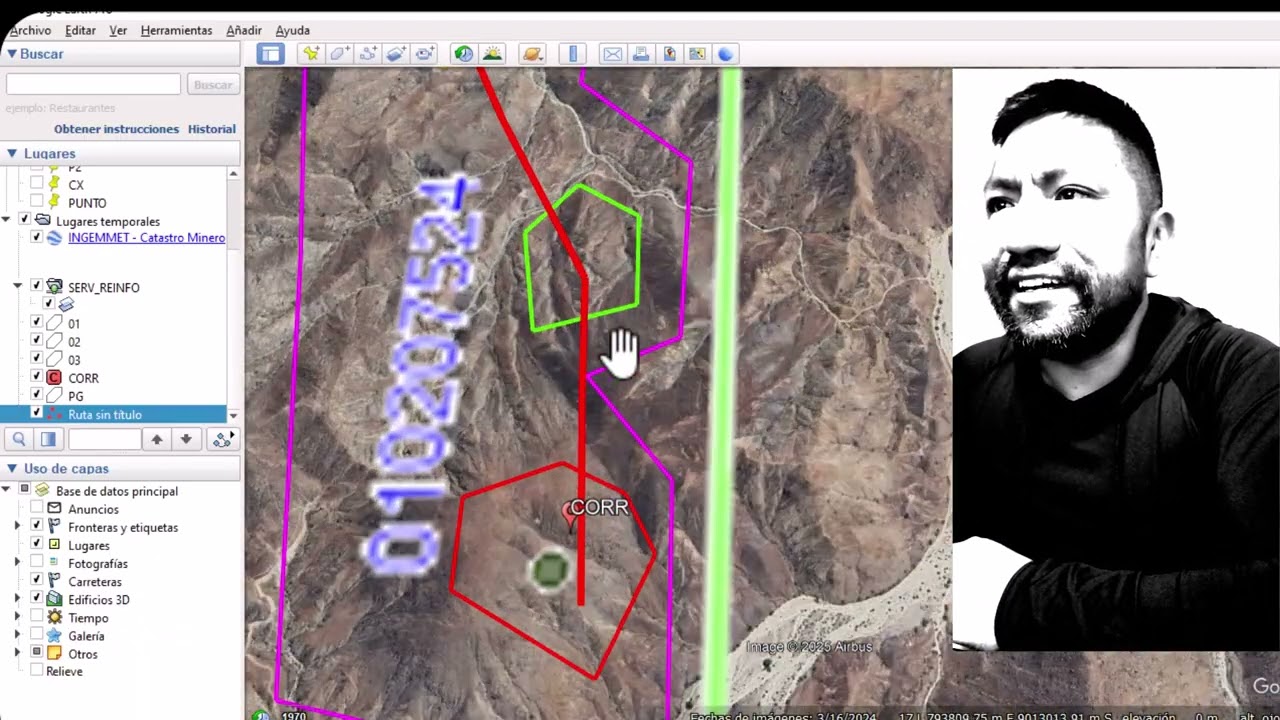
Task: Click the red C icon beside CORR
Action: (x=55, y=378)
